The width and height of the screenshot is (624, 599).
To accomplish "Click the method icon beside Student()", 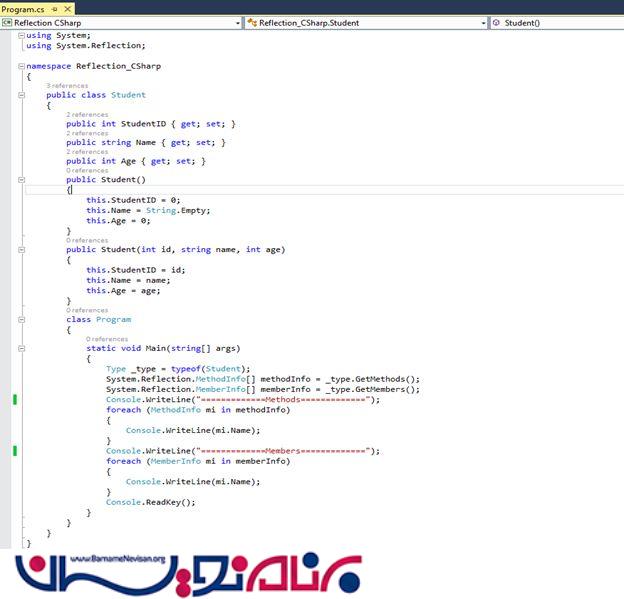I will click(x=497, y=22).
